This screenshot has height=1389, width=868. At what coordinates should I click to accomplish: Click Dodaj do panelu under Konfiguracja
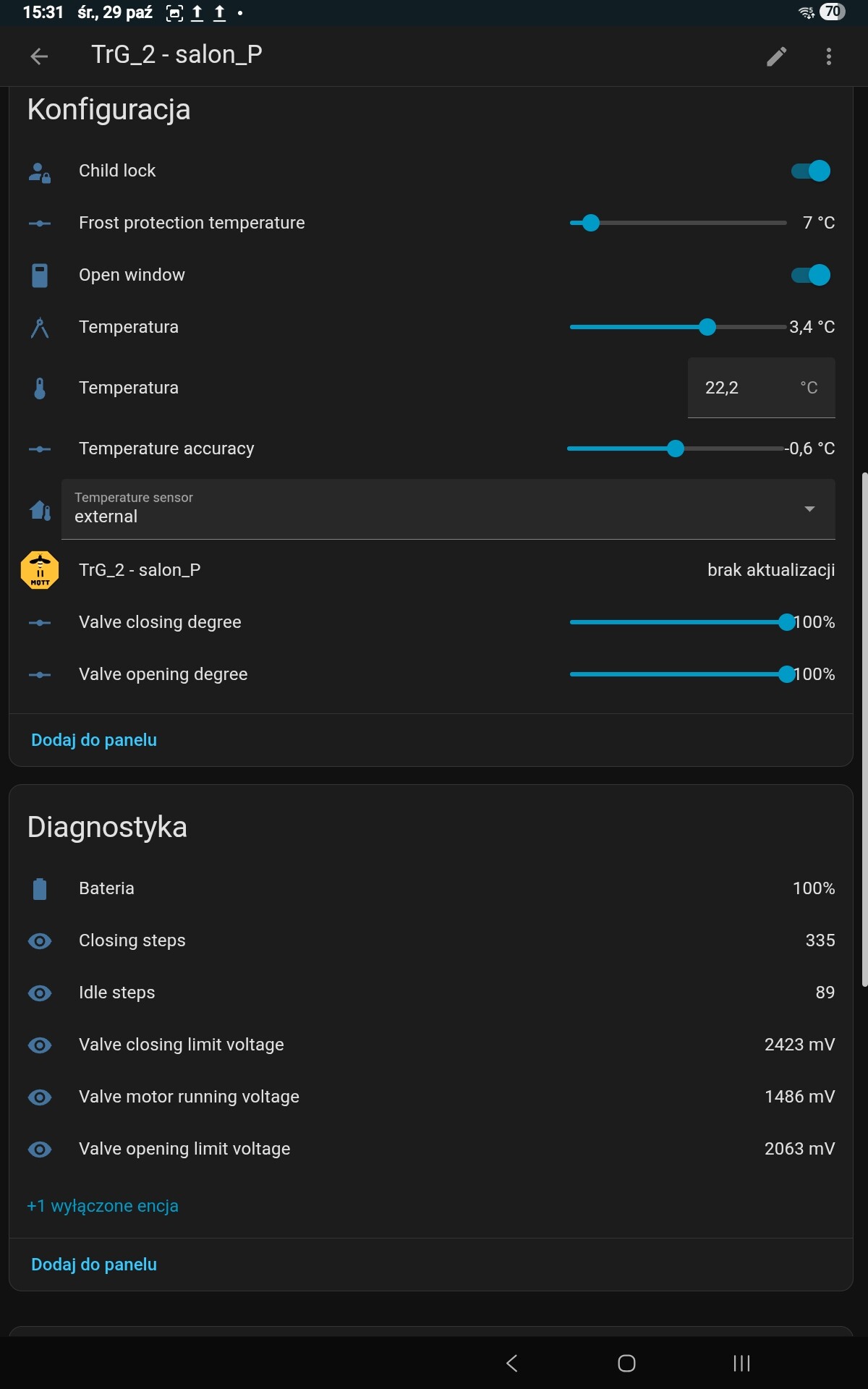(94, 740)
